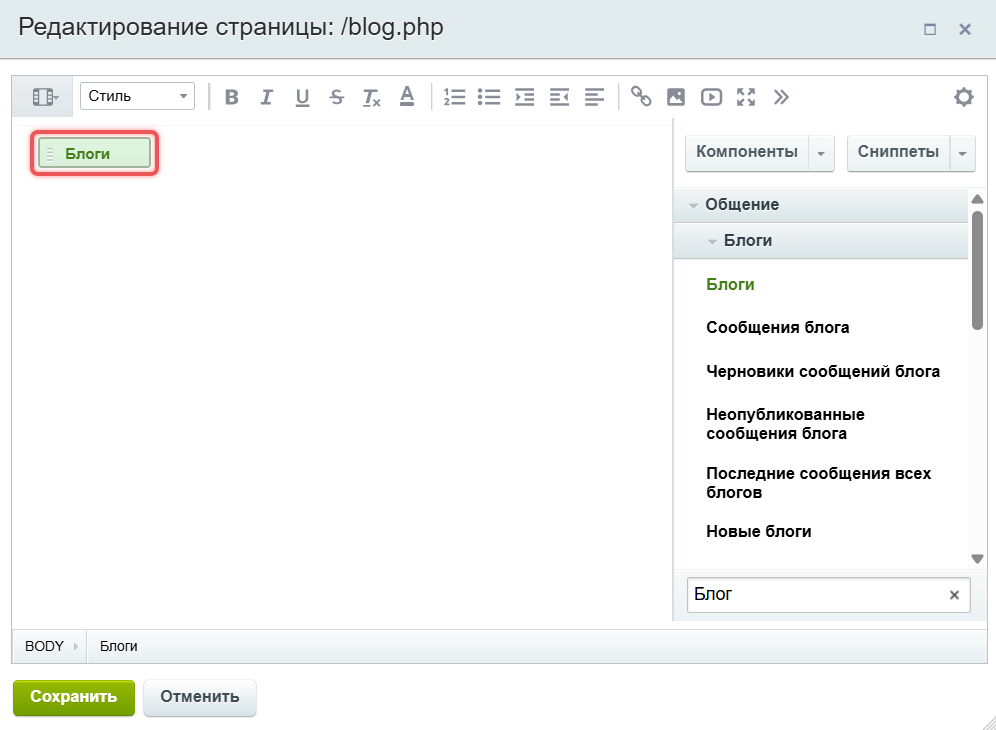Click the Отменить button
Viewport: 996px width, 730px height.
point(199,698)
